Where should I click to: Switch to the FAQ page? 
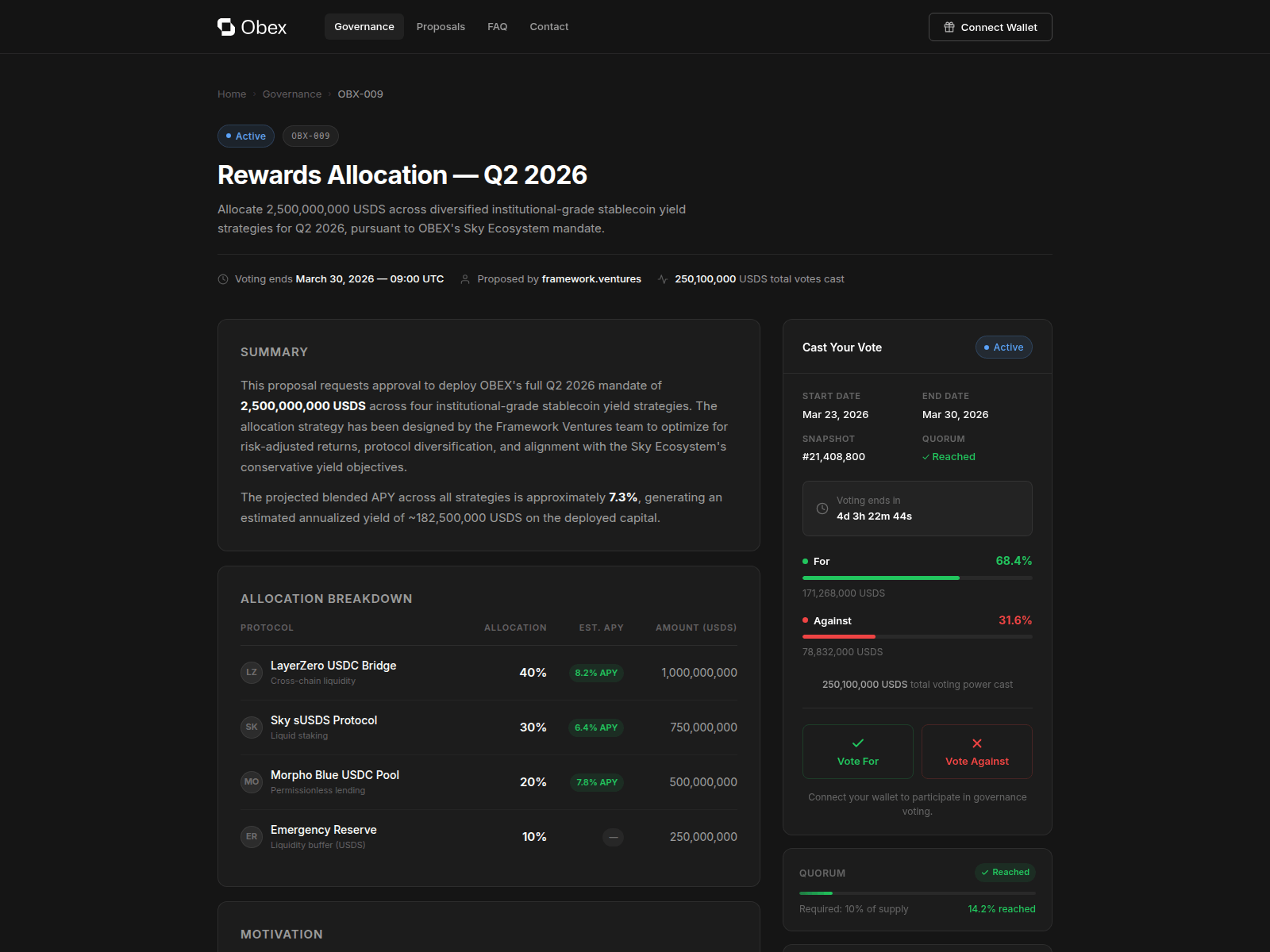(497, 26)
